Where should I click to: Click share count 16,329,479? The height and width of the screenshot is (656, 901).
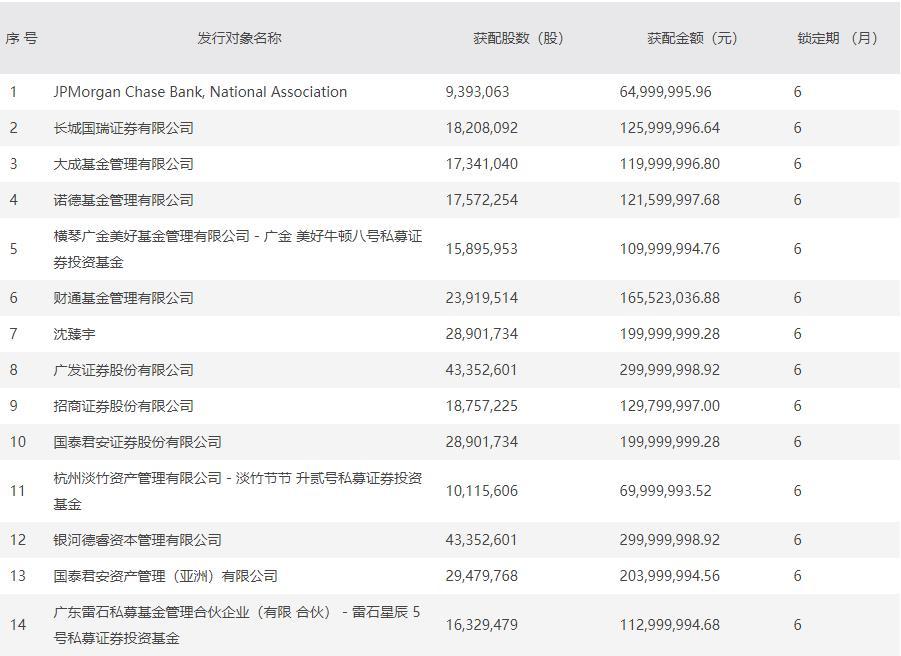(x=482, y=625)
